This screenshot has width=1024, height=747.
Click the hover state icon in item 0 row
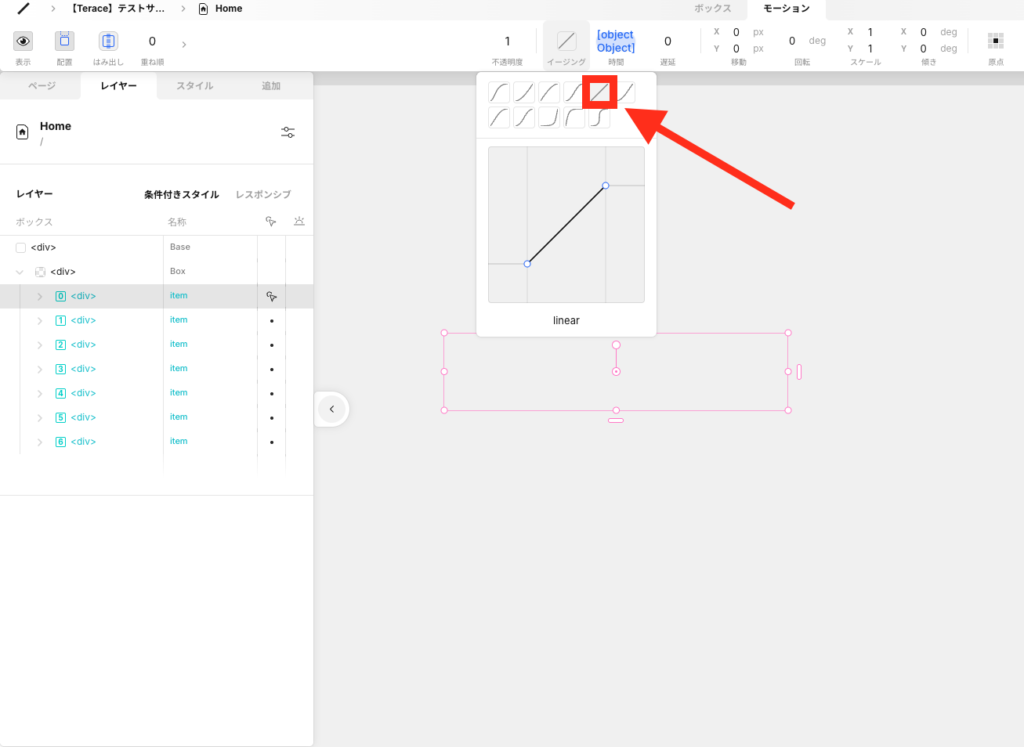(271, 297)
